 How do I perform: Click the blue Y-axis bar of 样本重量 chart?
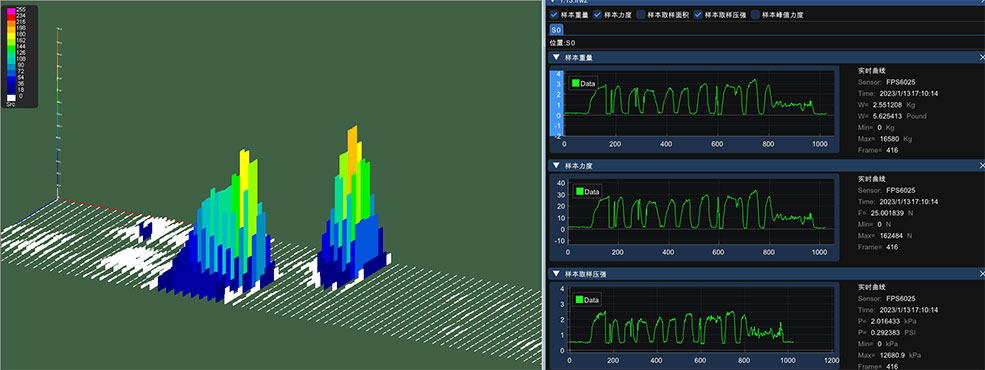pyautogui.click(x=556, y=103)
